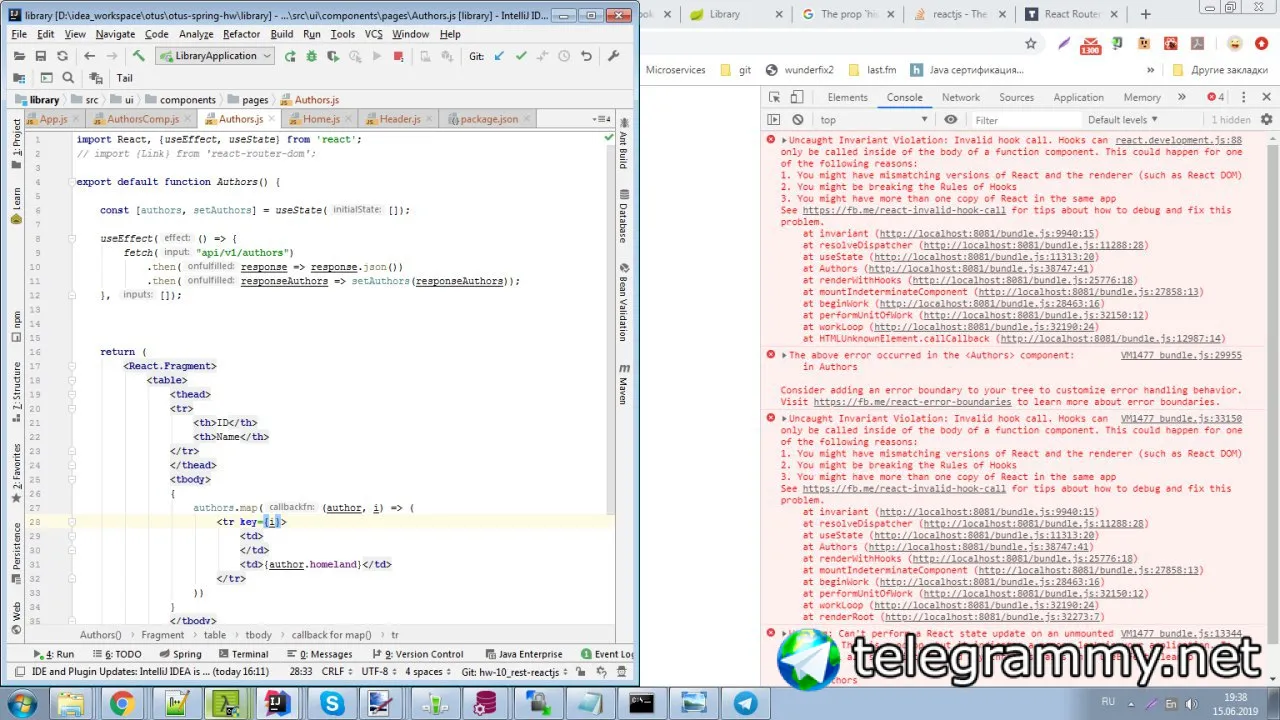1280x720 pixels.
Task: Start debugging with the green bug icon
Action: pos(312,56)
